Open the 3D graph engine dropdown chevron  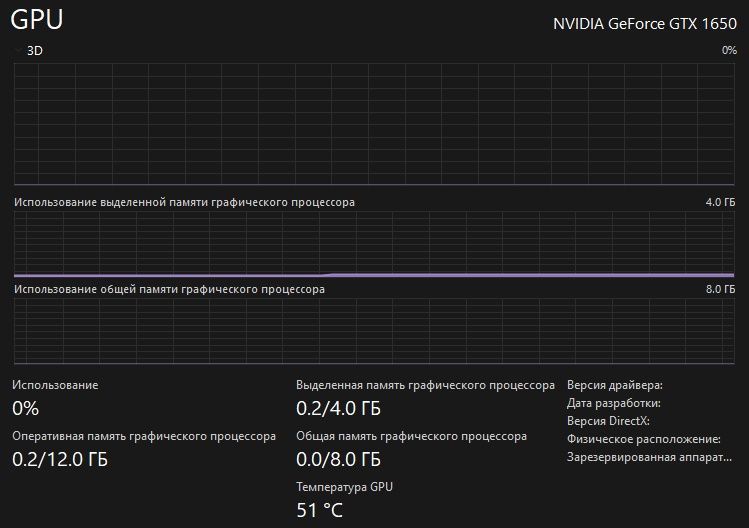click(17, 50)
